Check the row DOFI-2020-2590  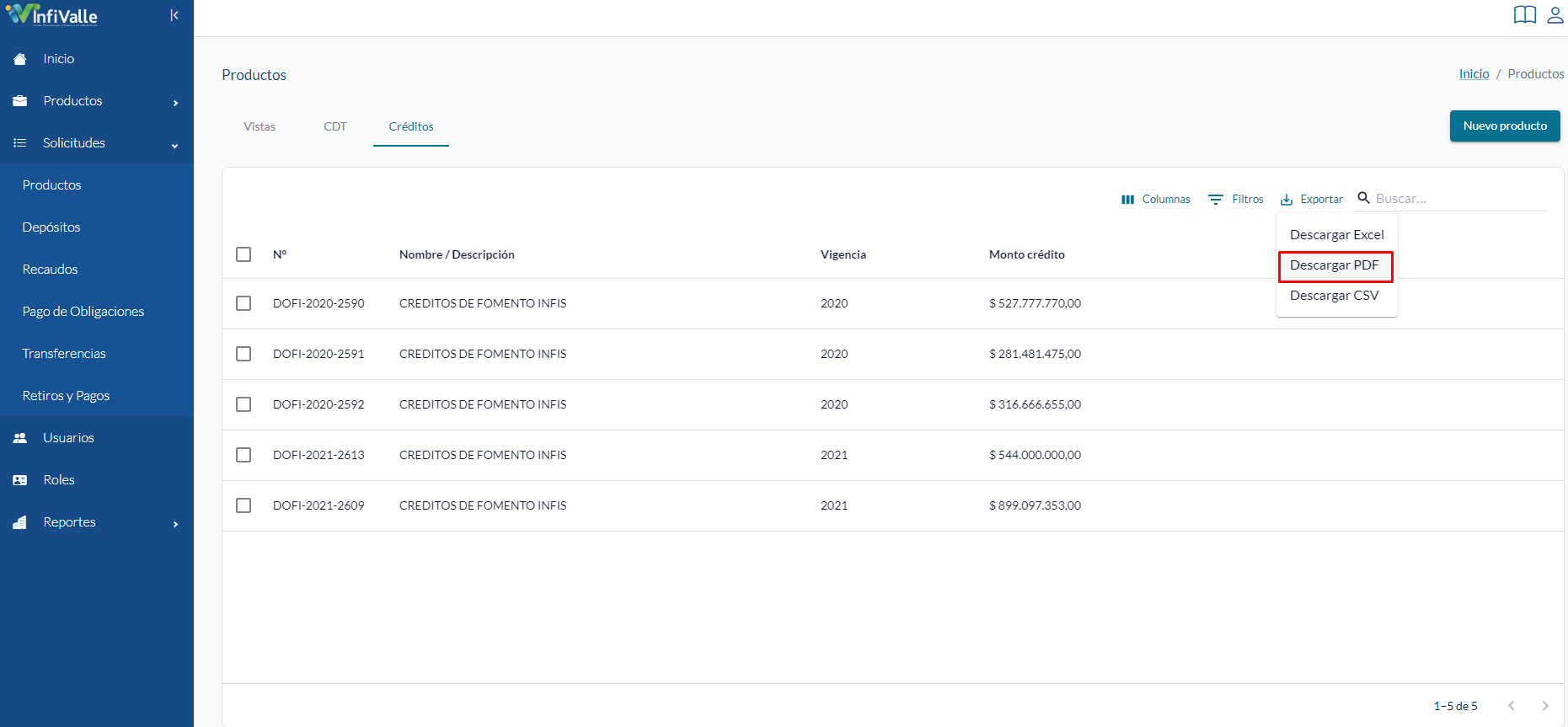point(243,303)
